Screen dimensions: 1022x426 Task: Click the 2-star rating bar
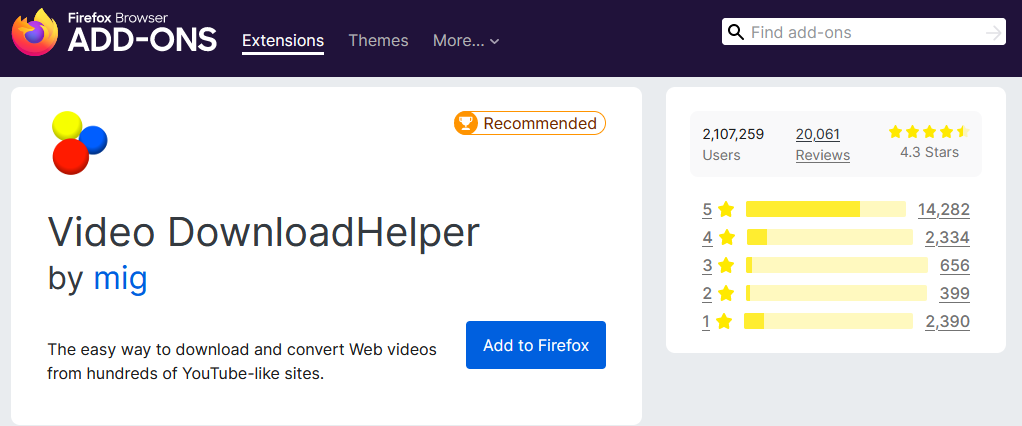tap(836, 293)
